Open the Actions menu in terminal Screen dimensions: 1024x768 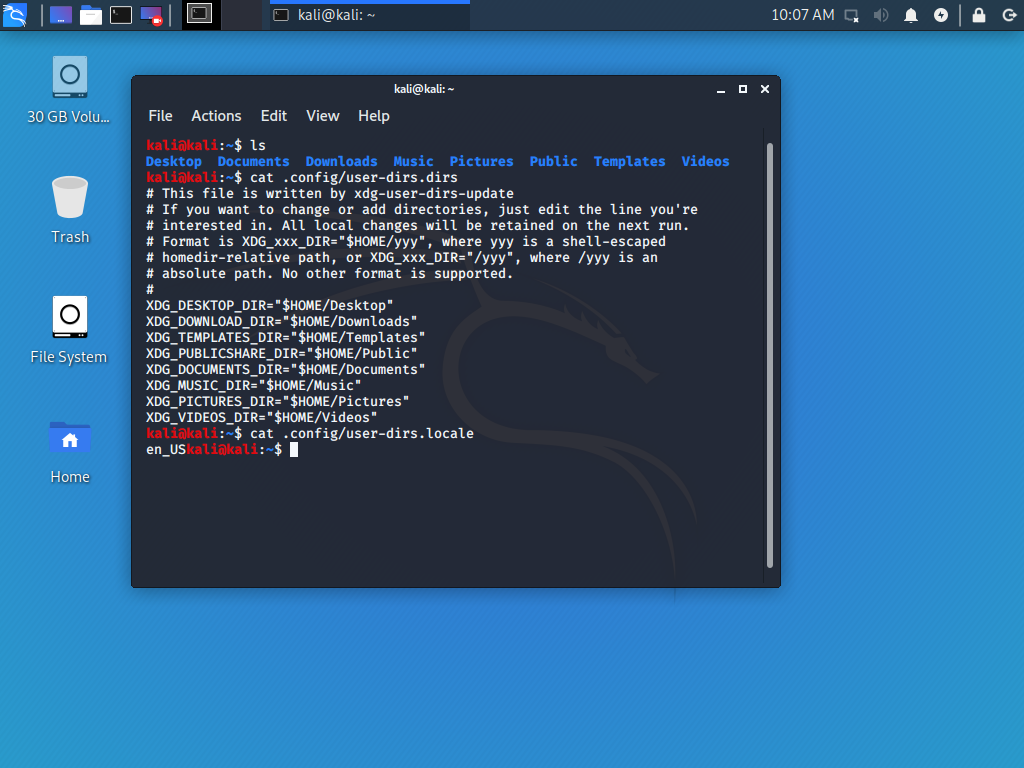[x=216, y=116]
